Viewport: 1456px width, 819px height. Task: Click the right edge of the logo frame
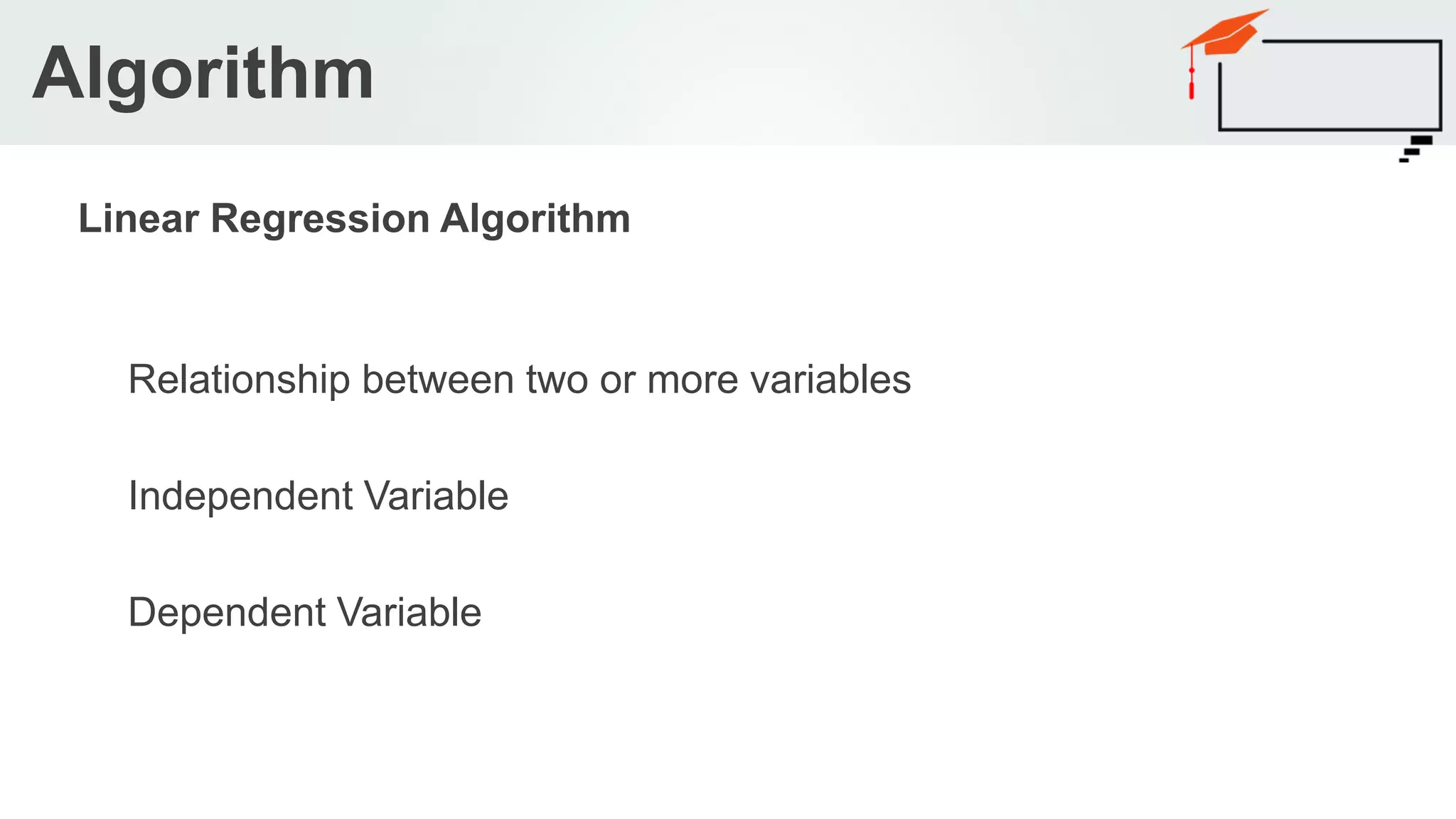(x=1440, y=85)
